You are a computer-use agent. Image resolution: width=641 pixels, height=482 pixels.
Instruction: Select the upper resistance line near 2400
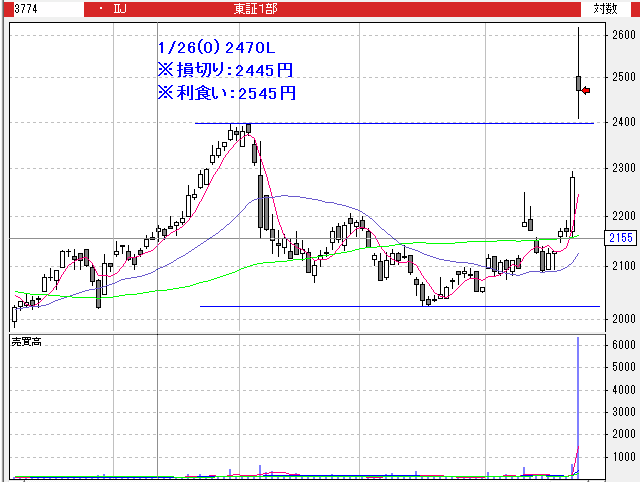pyautogui.click(x=400, y=123)
